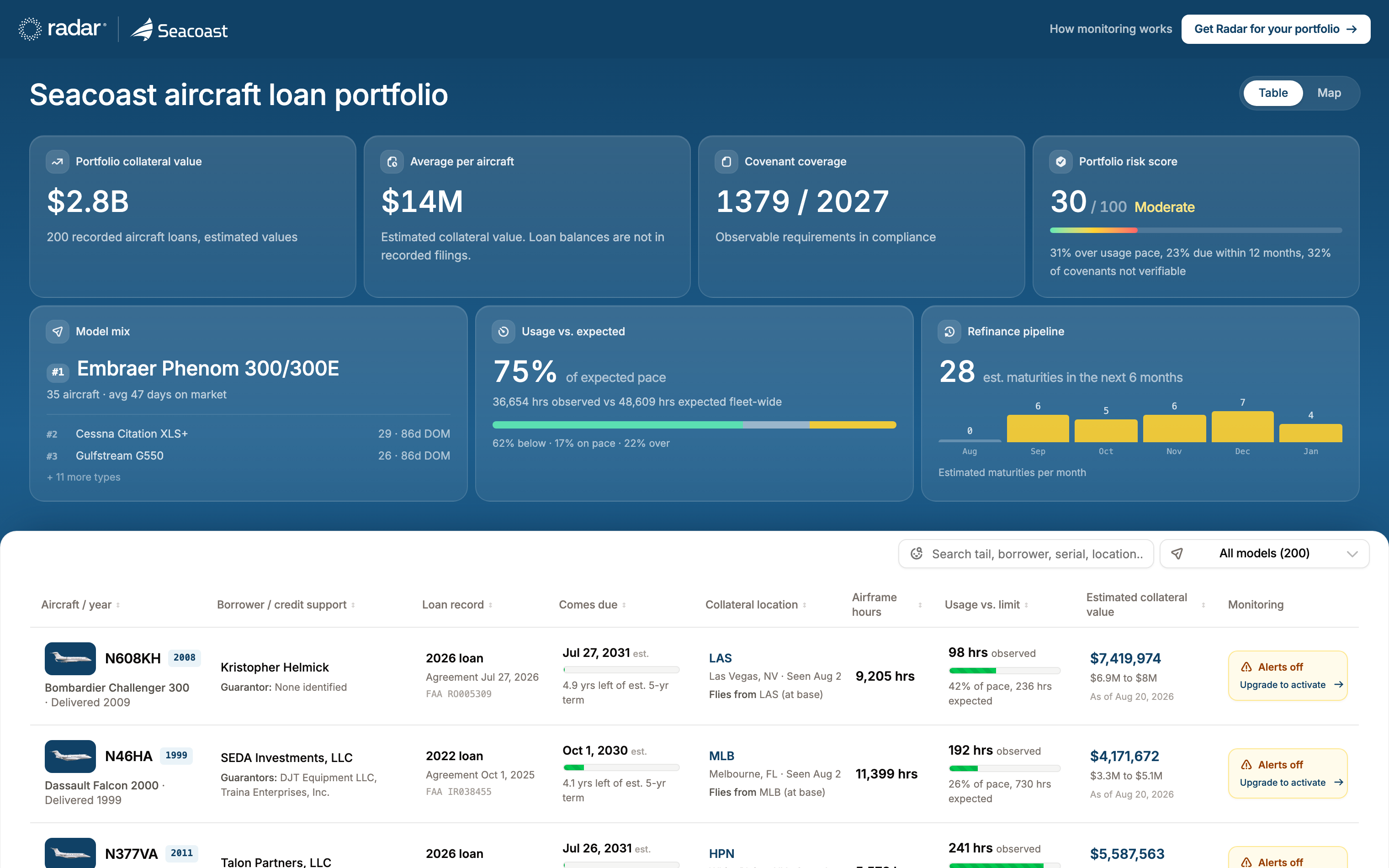
Task: Click the N608KH aircraft thumbnail
Action: pyautogui.click(x=70, y=658)
